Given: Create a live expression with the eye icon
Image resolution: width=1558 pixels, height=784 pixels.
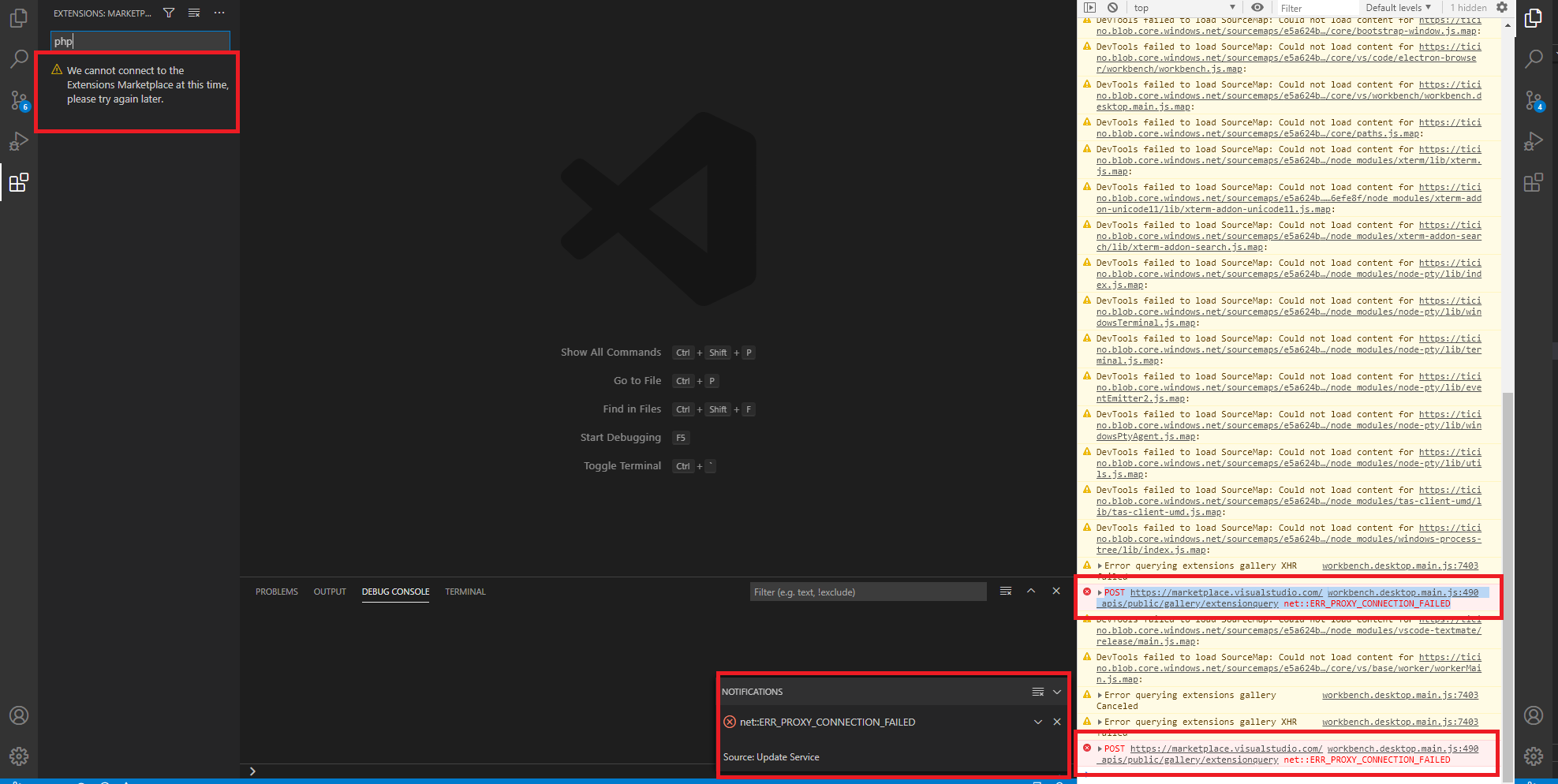Looking at the screenshot, I should tap(1257, 7).
